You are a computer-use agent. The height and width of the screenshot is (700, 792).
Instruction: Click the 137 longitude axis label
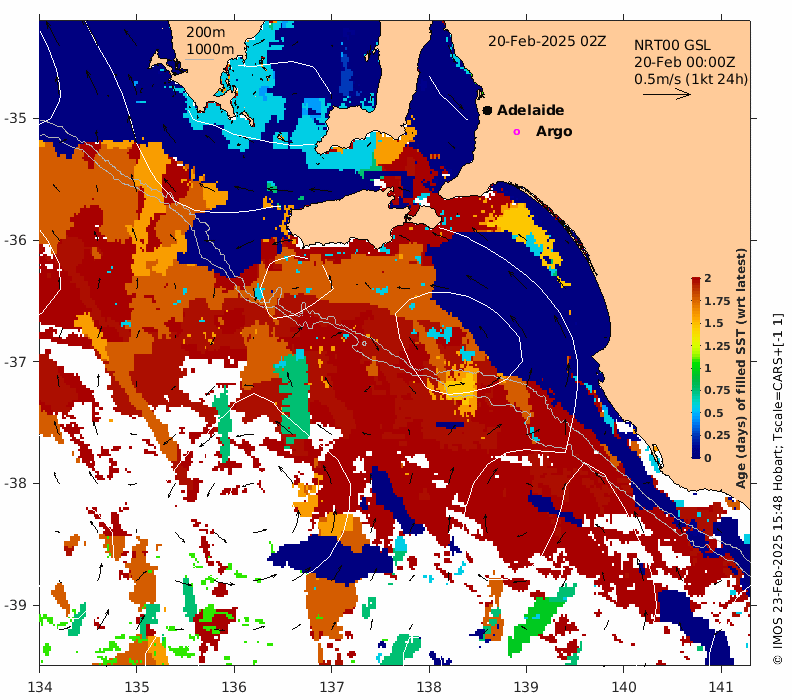332,687
